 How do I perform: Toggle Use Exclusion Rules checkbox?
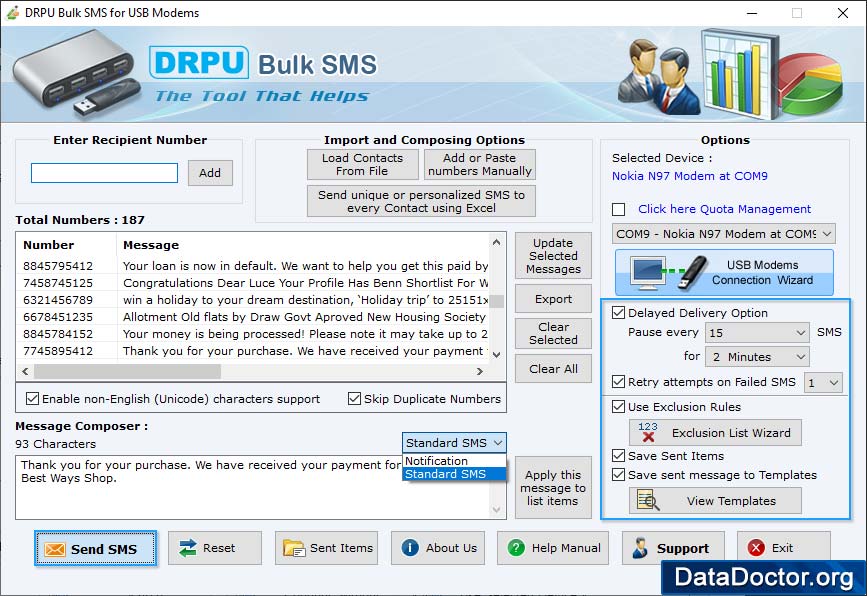[619, 407]
